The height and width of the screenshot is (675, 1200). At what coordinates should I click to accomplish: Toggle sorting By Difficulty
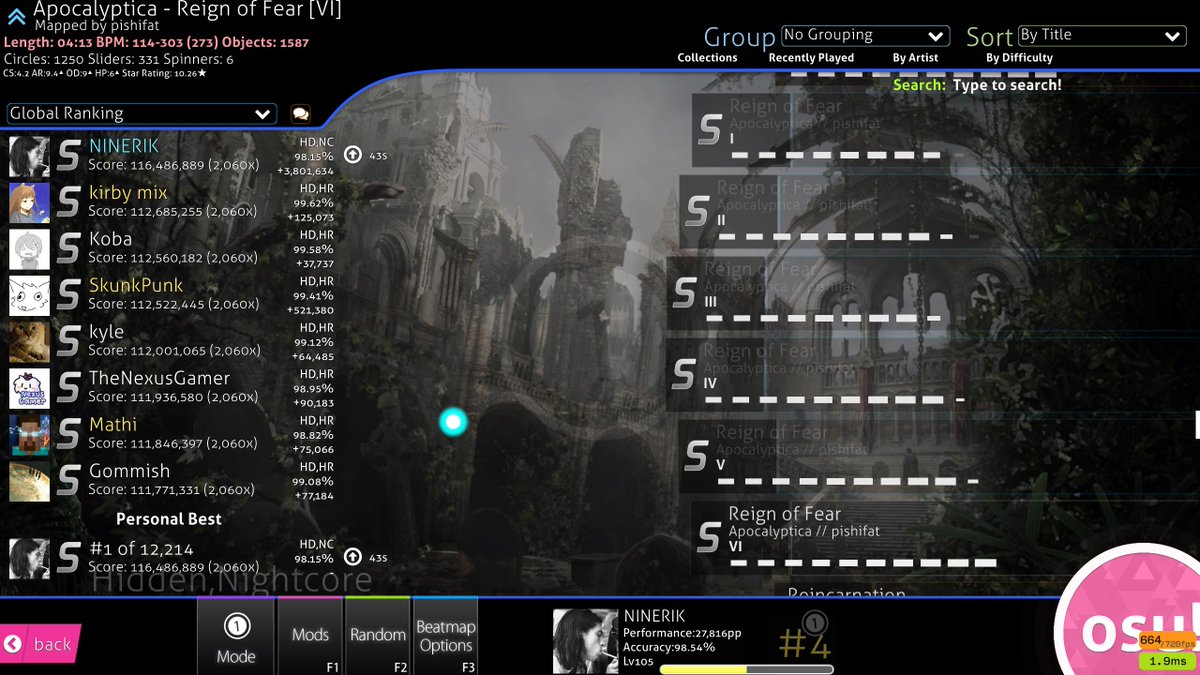pyautogui.click(x=1017, y=57)
